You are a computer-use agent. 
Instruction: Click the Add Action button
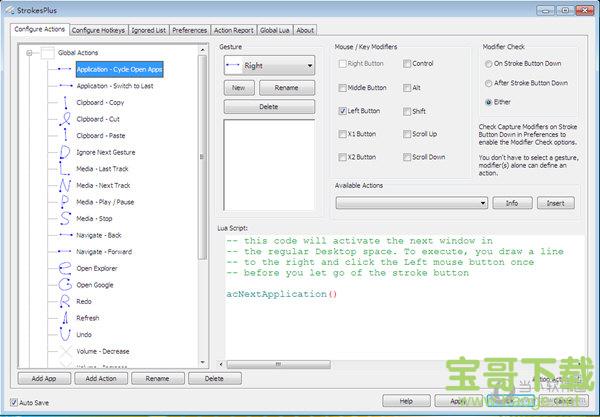click(x=101, y=379)
